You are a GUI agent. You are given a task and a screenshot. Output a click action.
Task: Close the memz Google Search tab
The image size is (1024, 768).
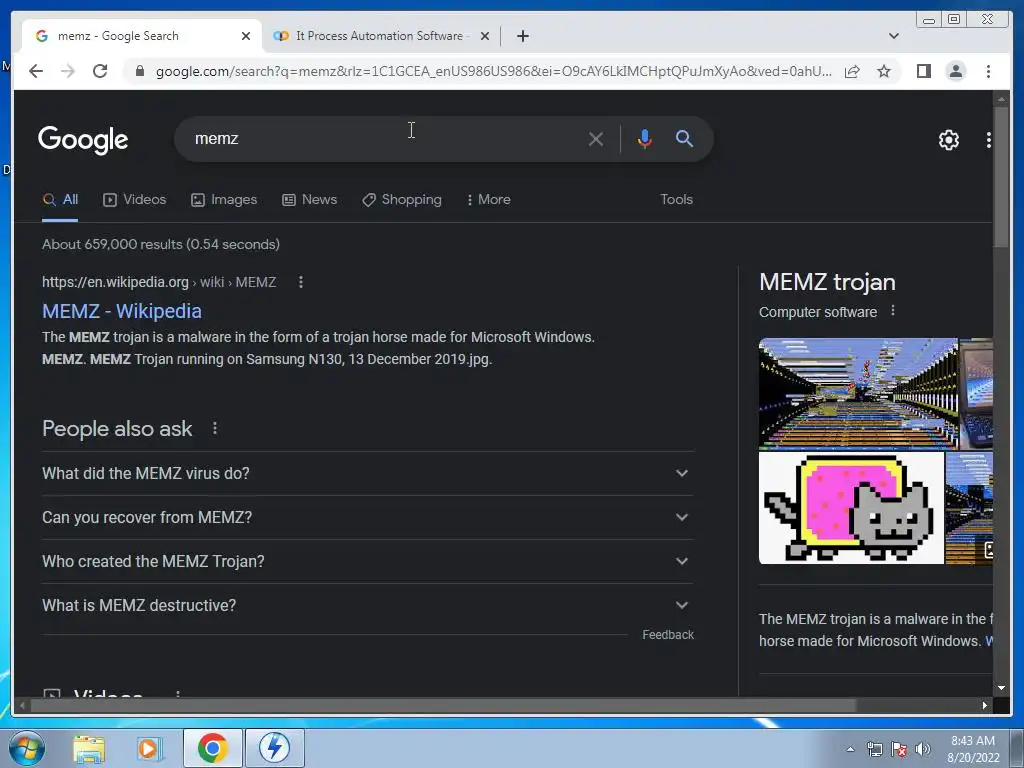pyautogui.click(x=246, y=36)
